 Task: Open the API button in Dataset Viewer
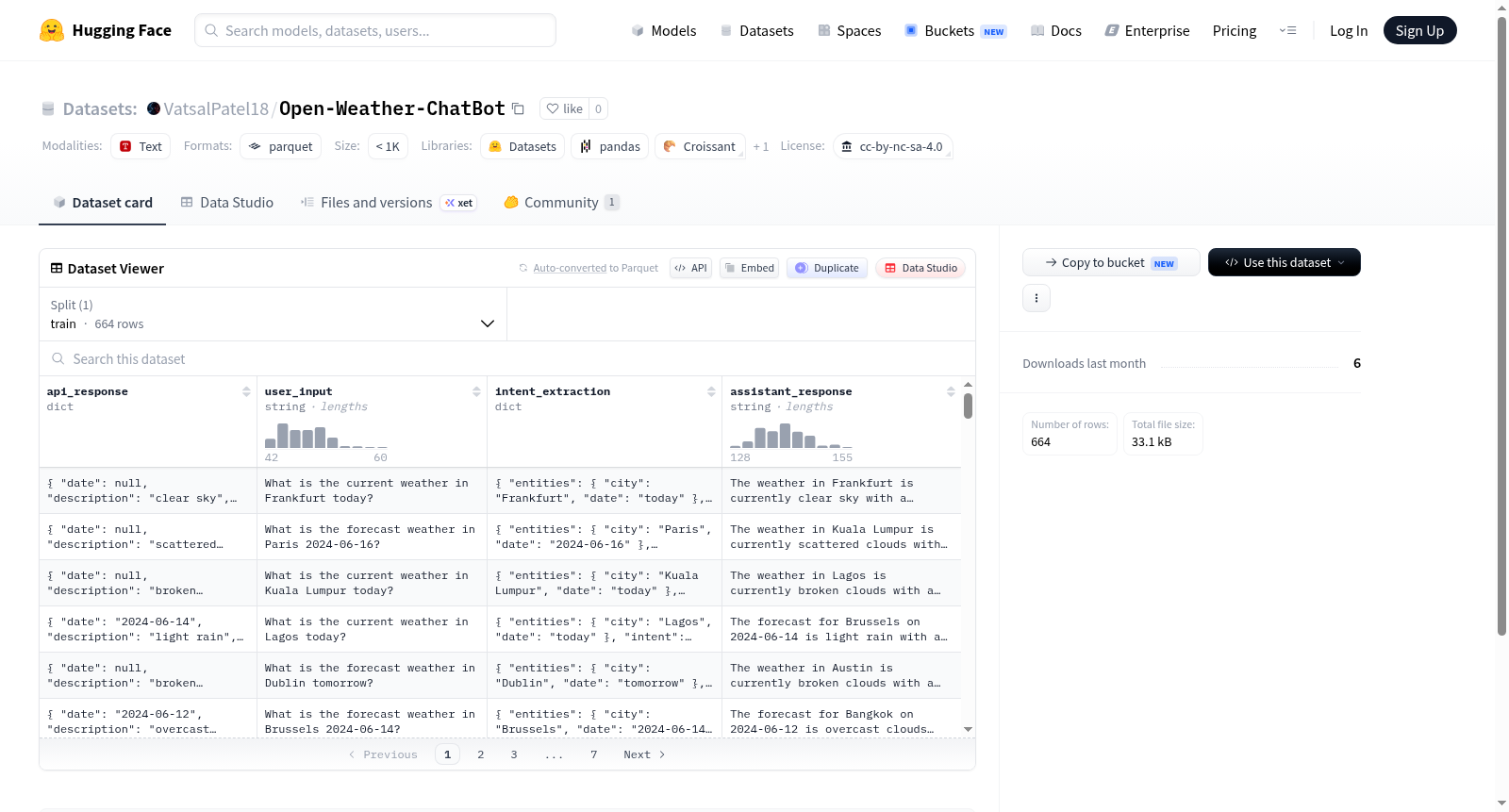coord(690,268)
